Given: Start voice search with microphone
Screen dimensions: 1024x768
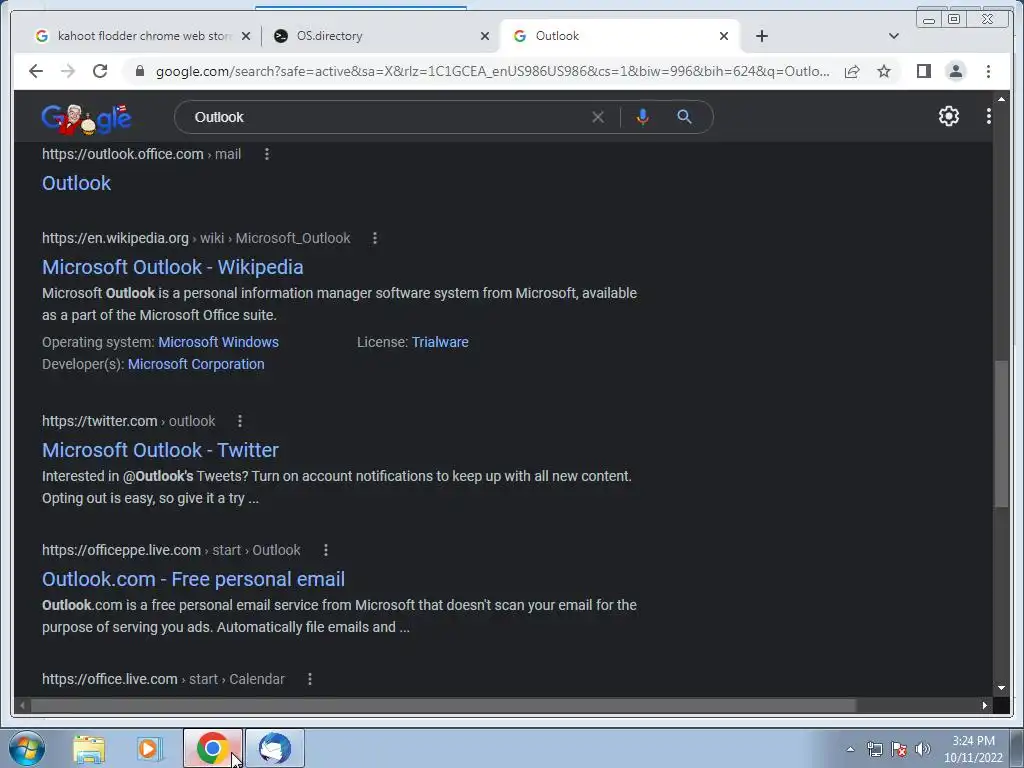Looking at the screenshot, I should (x=643, y=117).
